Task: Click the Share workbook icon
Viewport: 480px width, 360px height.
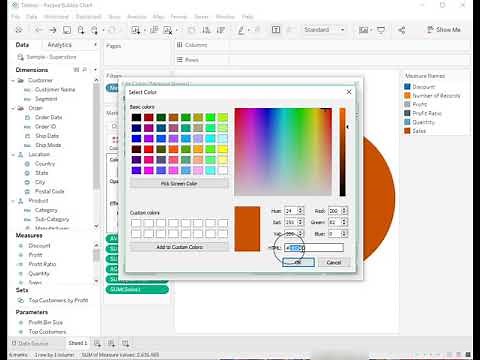Action: coord(401,30)
